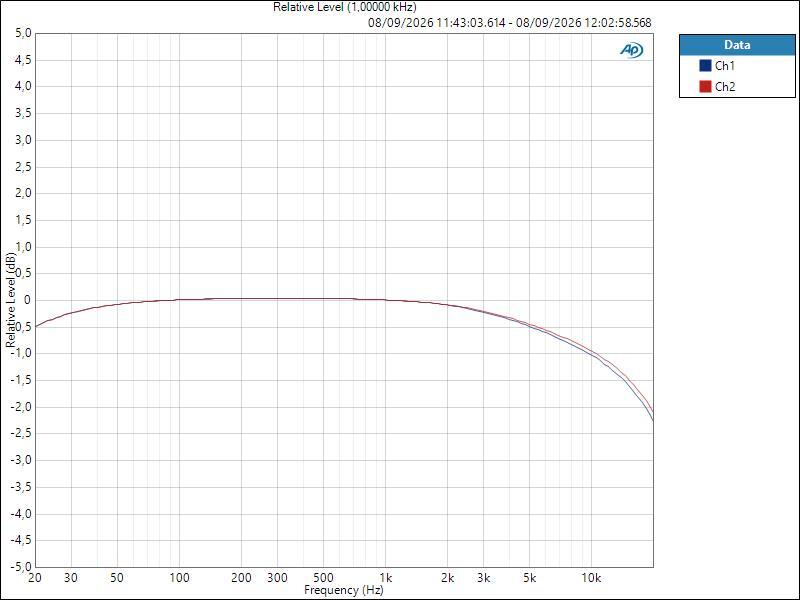Click the Data legend header

click(737, 45)
